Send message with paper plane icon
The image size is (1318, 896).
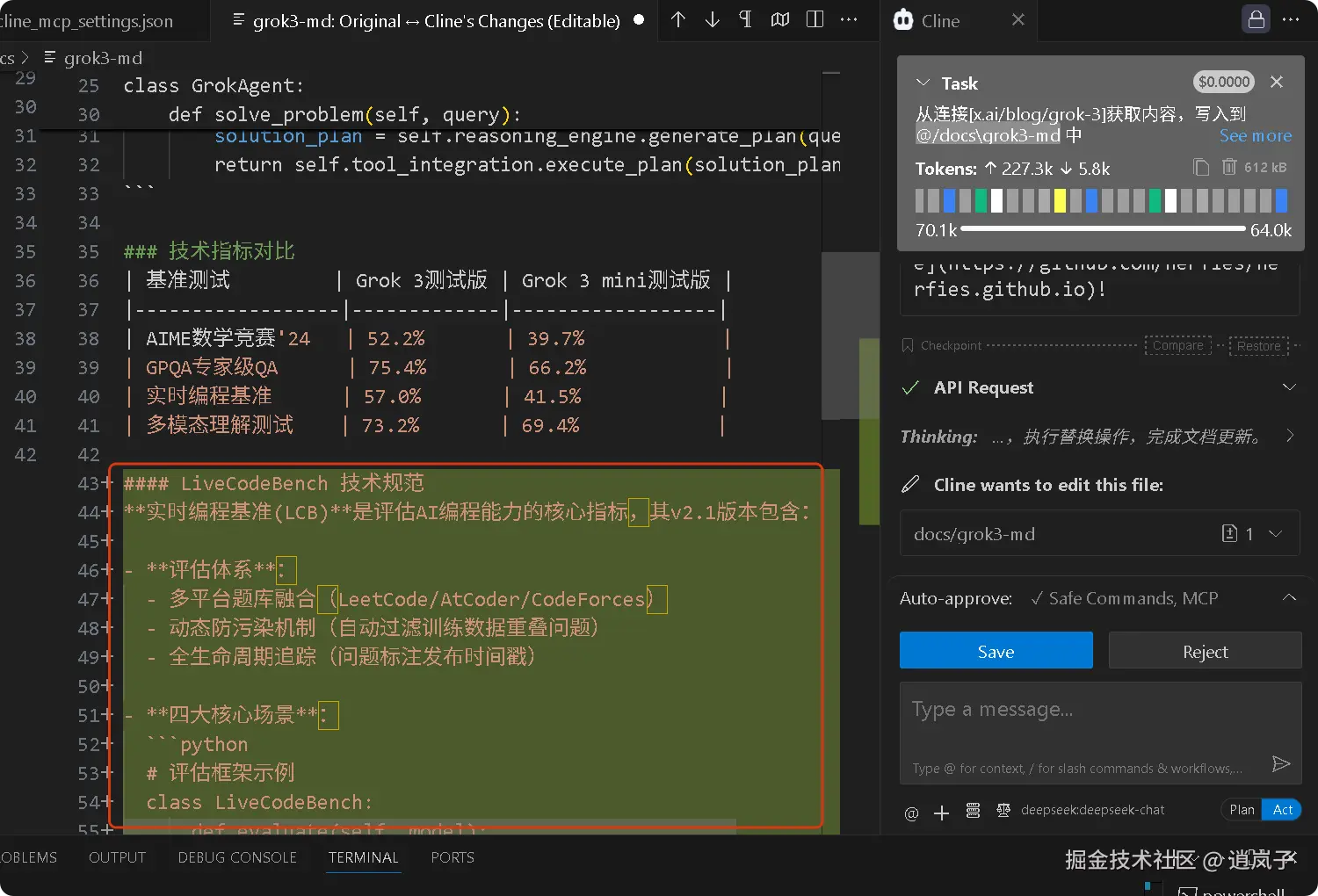(1281, 764)
